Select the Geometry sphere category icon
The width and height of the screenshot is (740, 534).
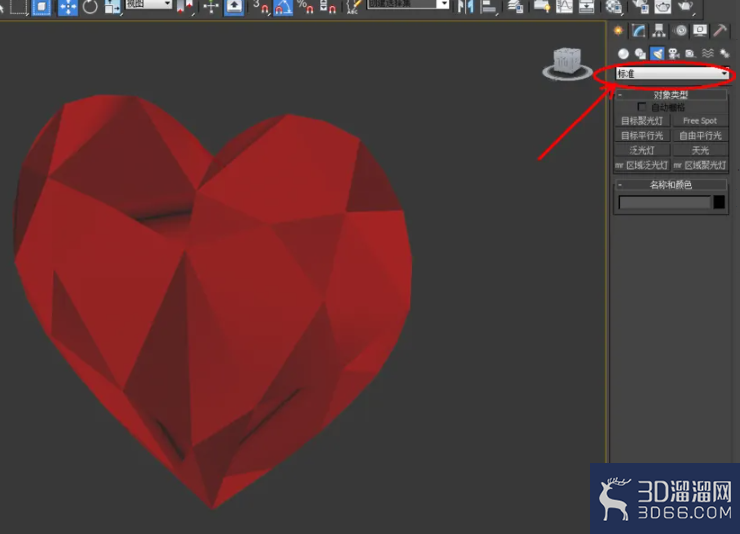623,53
